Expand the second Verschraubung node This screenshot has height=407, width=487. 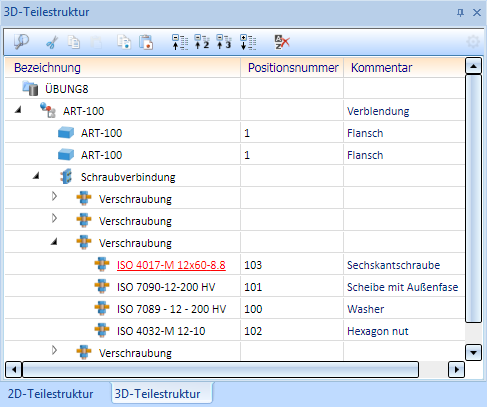coord(54,218)
